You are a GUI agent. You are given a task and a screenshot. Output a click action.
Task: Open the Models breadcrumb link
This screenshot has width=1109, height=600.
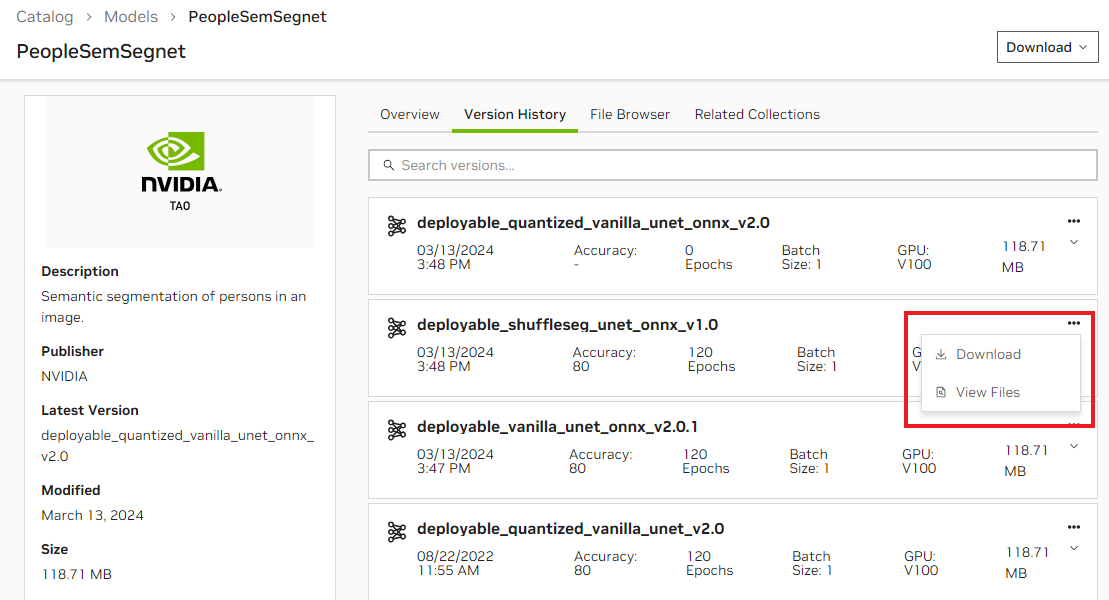click(x=131, y=17)
